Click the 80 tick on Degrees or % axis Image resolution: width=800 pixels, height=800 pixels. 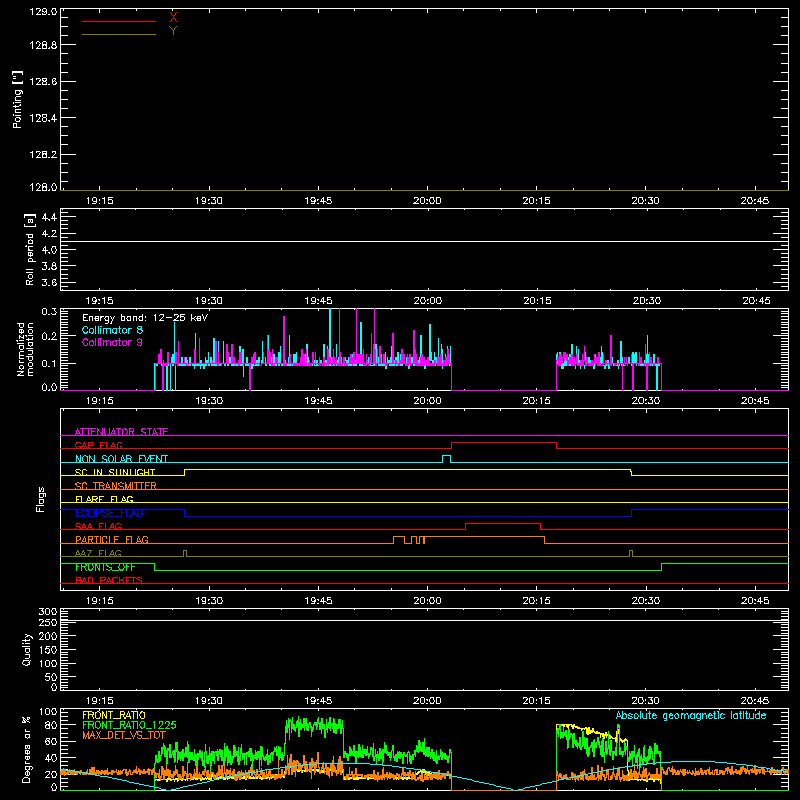click(51, 725)
